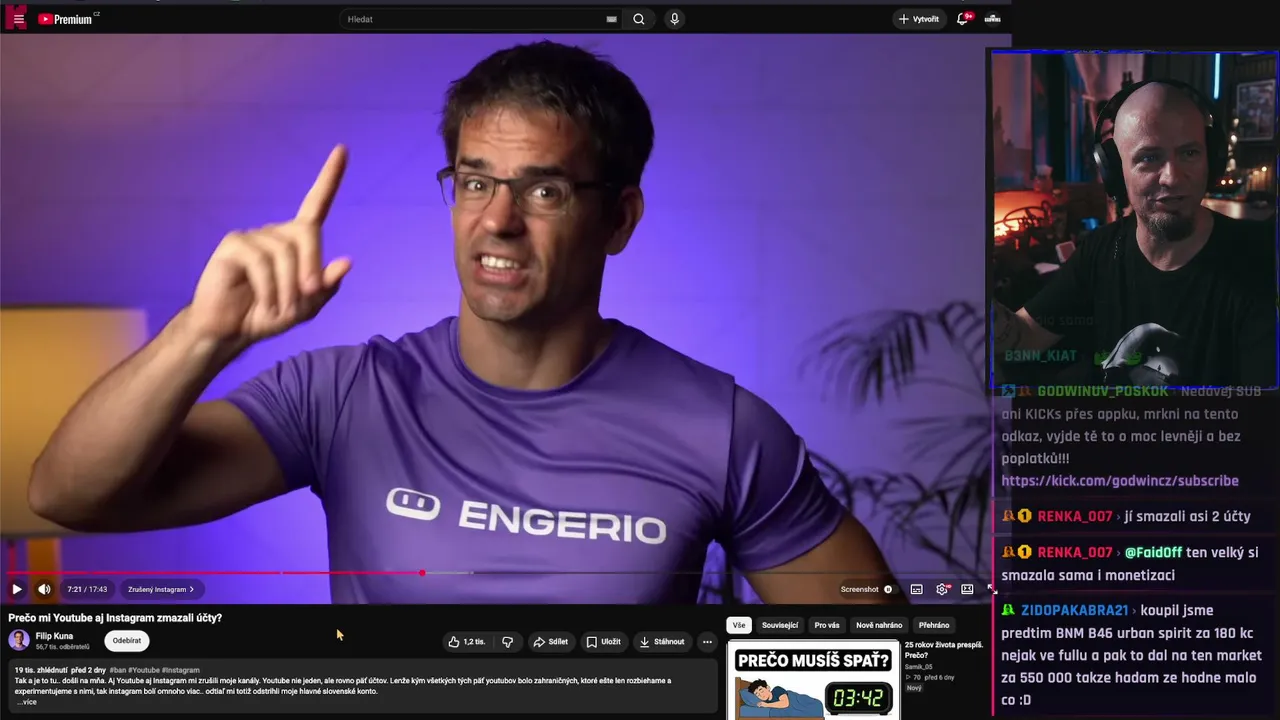Click the 'jí smazali asi 2 účty' chat message

click(1188, 517)
